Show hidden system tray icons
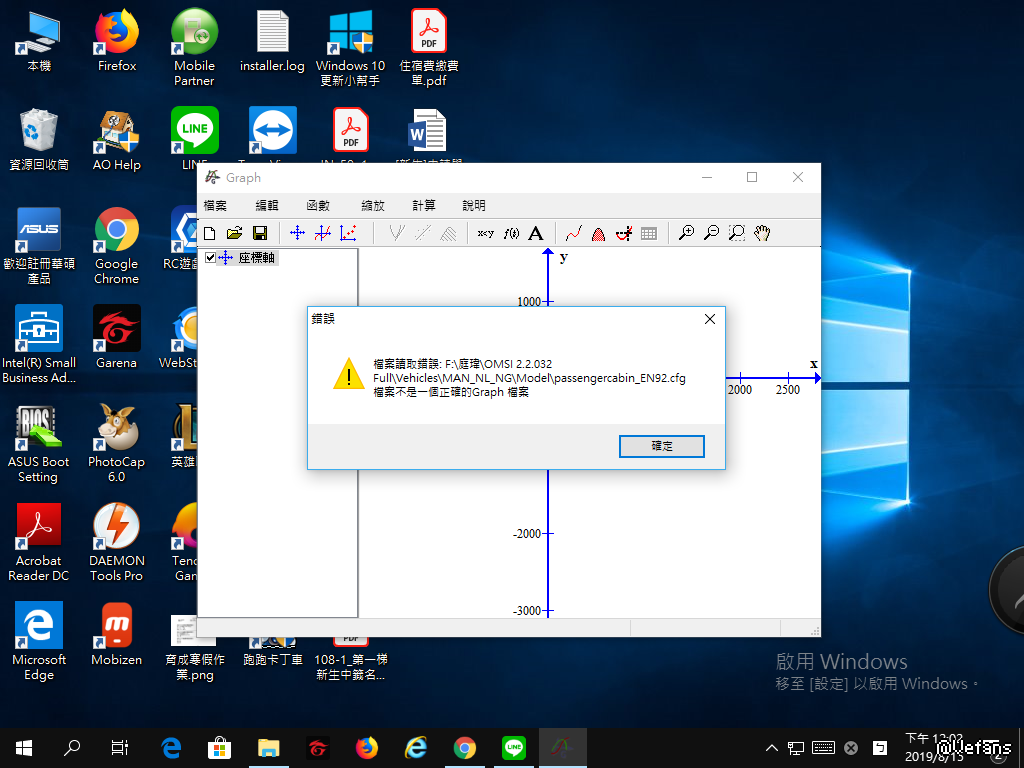 click(771, 748)
